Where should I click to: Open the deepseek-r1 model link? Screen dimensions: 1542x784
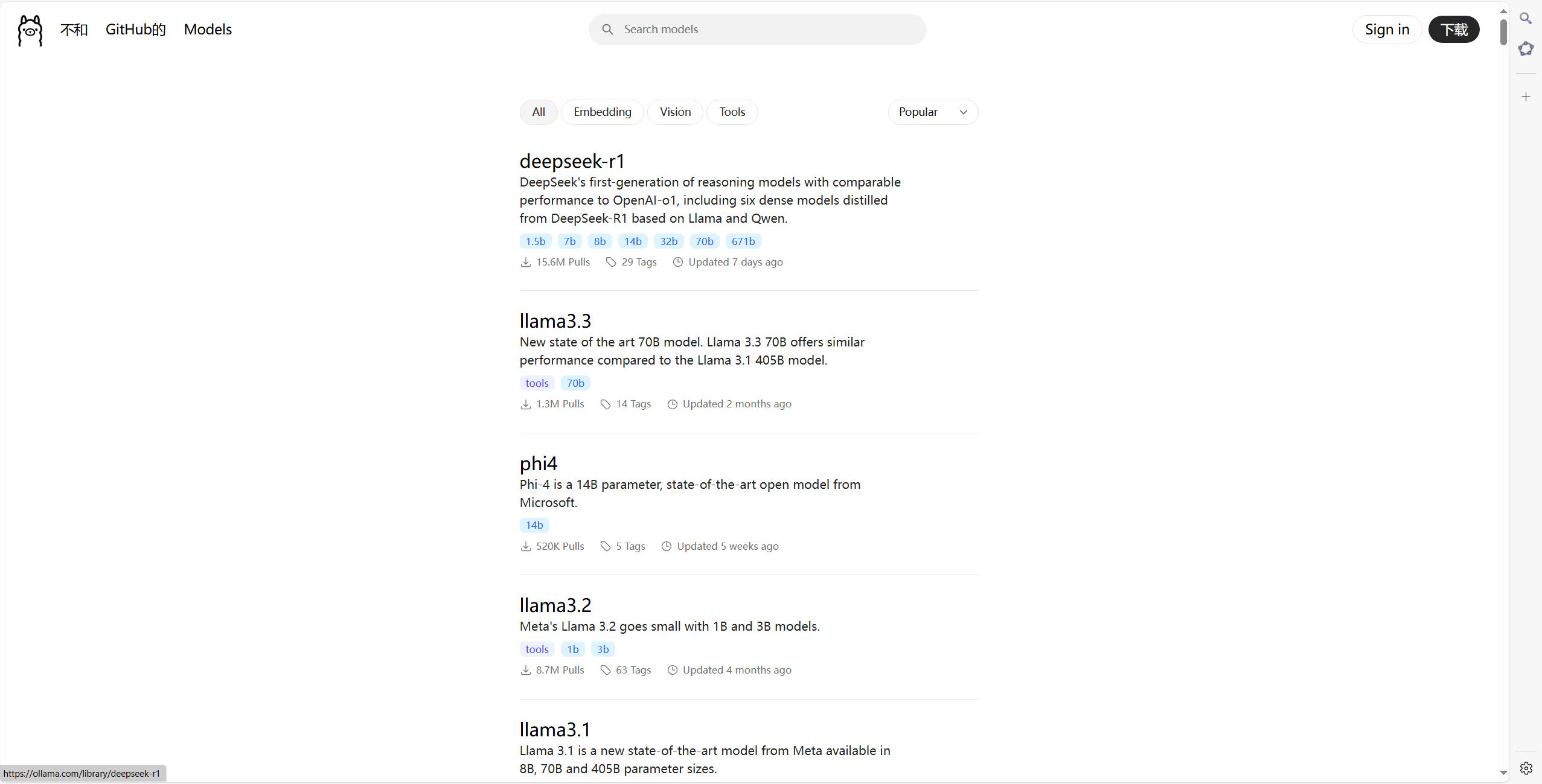[572, 161]
